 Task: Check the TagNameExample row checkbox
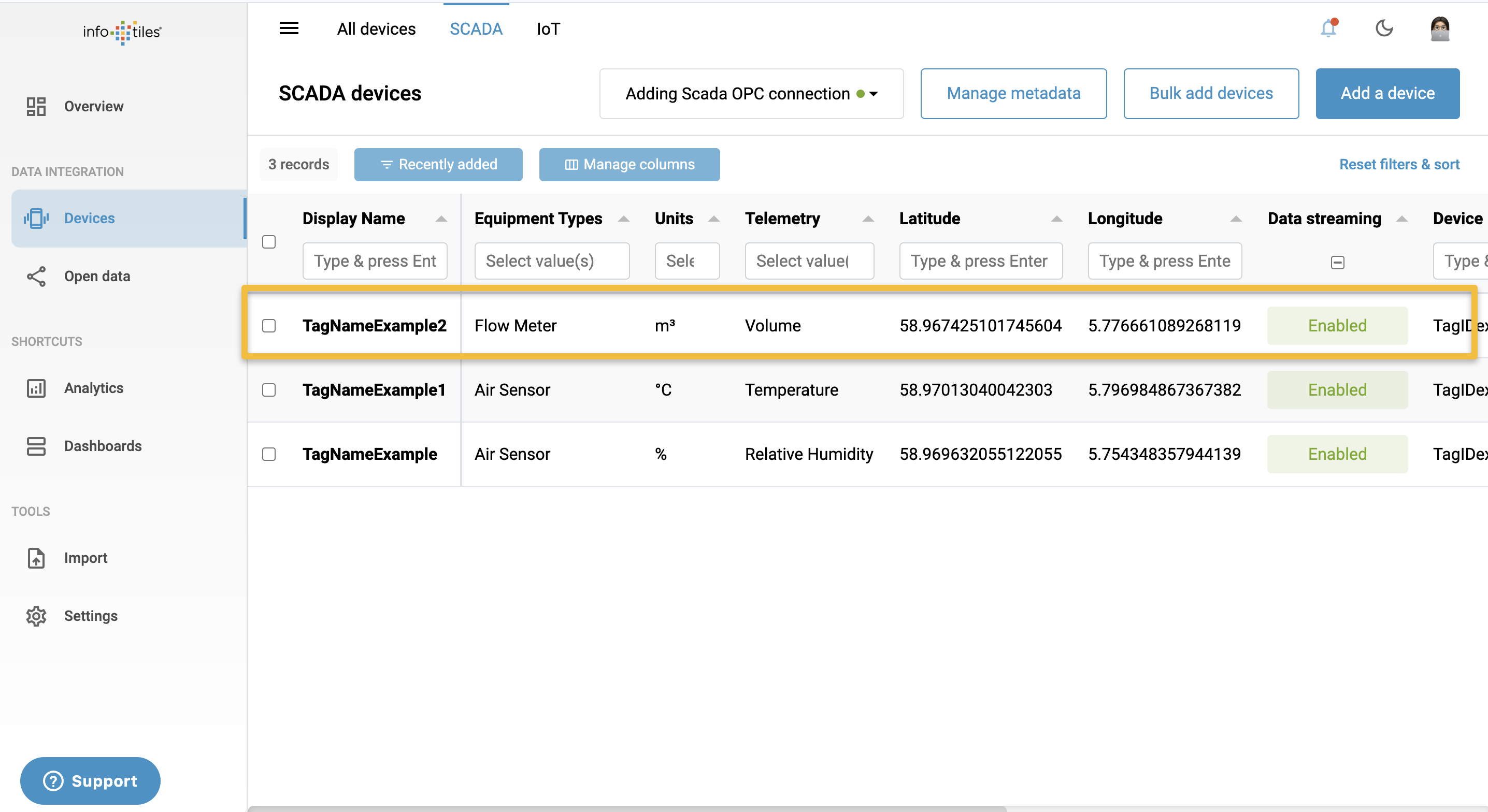pos(268,454)
